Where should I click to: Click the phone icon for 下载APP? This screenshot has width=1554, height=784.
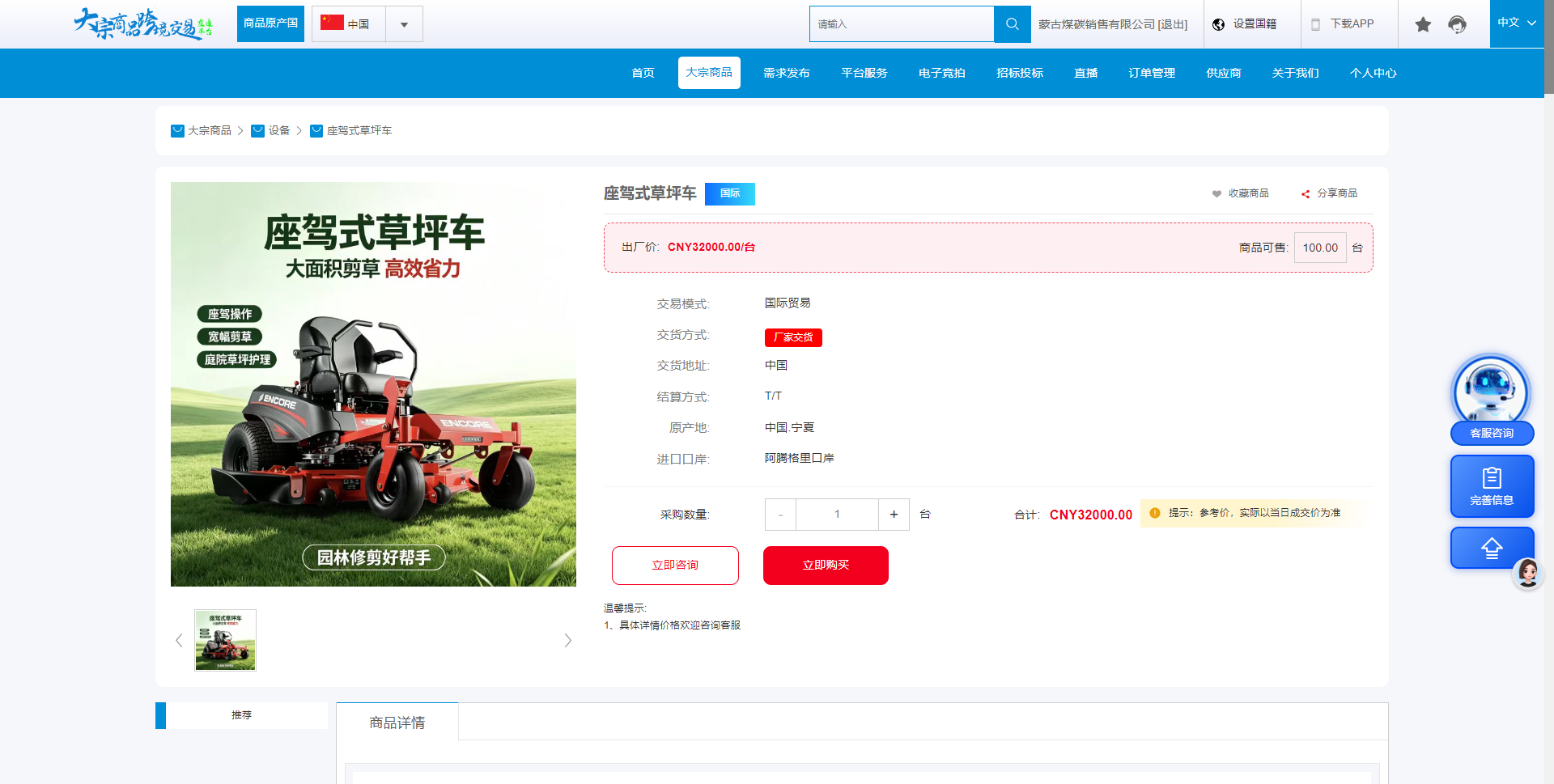point(1315,24)
